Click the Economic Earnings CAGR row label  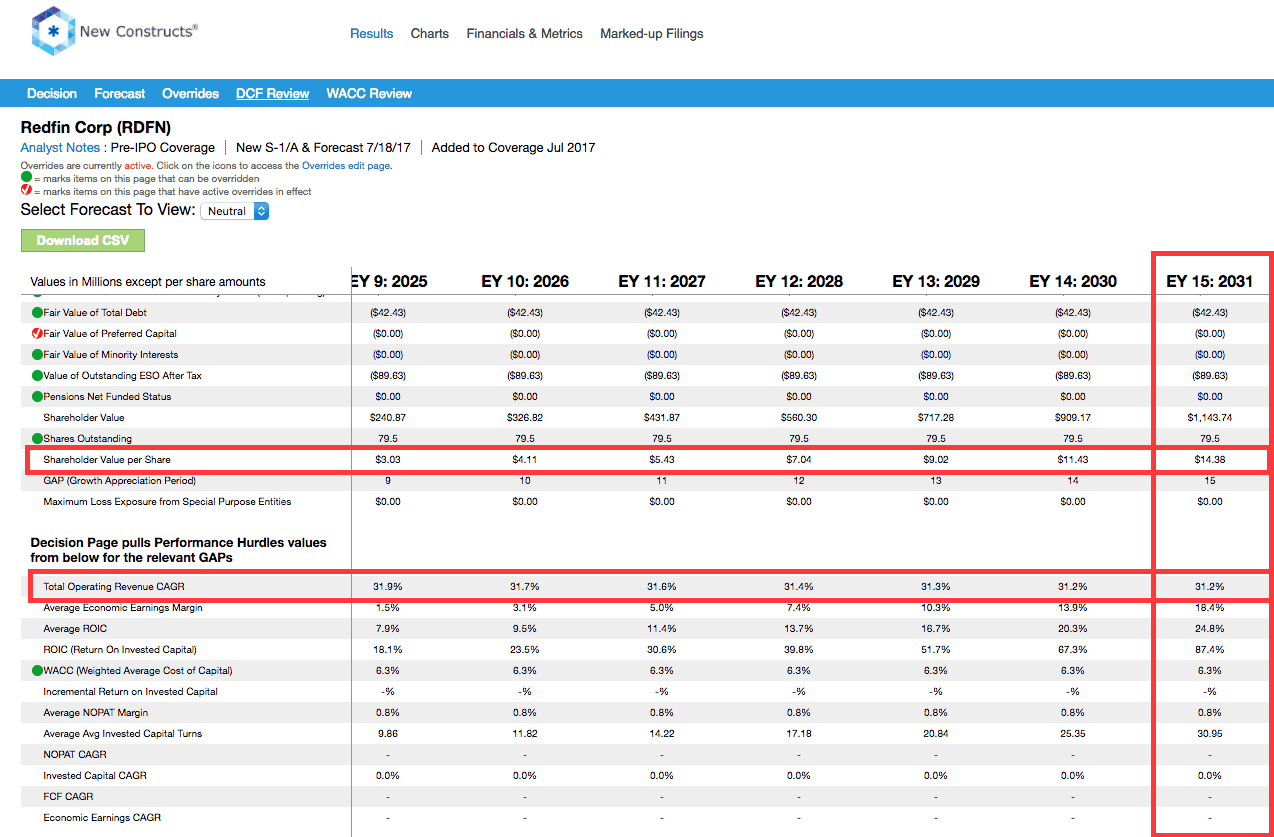click(x=102, y=818)
